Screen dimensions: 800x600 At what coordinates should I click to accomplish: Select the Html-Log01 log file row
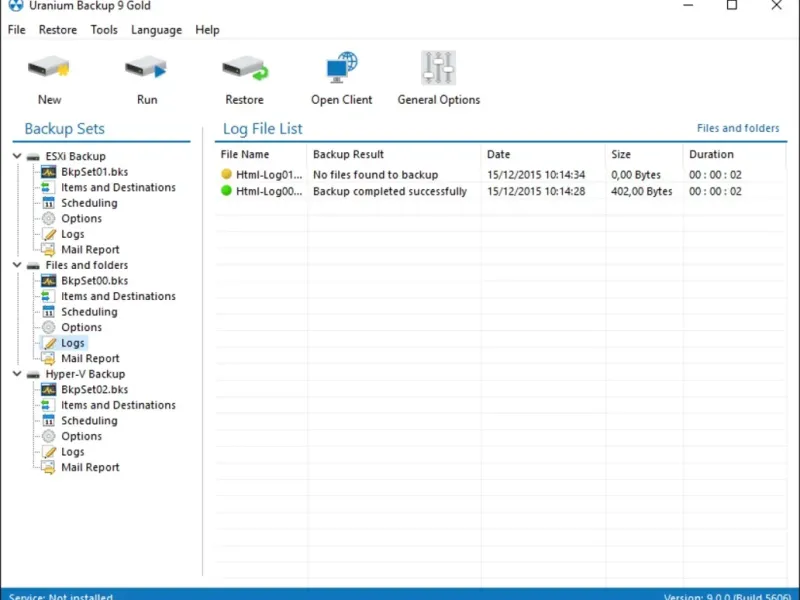click(501, 174)
